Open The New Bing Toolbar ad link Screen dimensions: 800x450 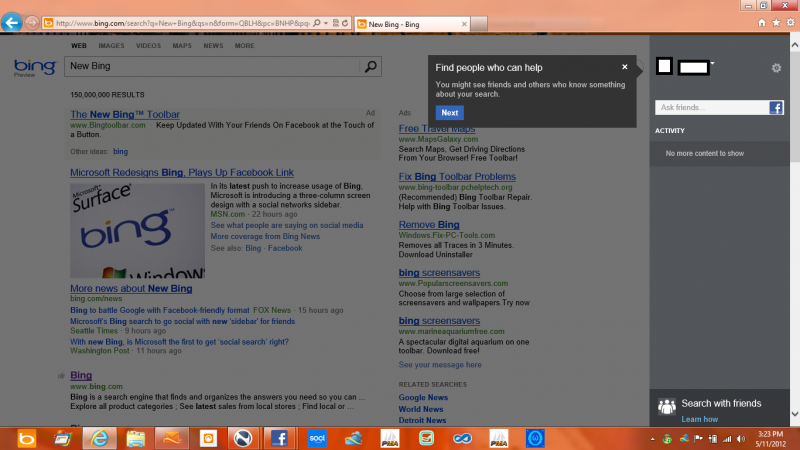tap(125, 114)
